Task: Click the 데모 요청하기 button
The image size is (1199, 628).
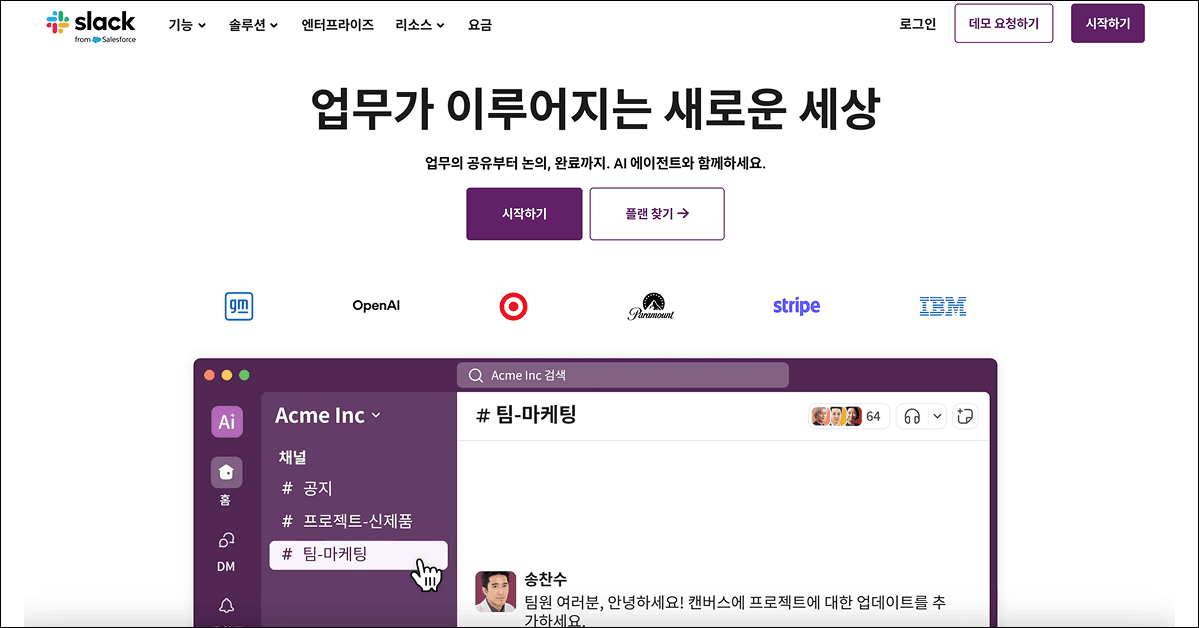Action: pyautogui.click(x=1003, y=24)
